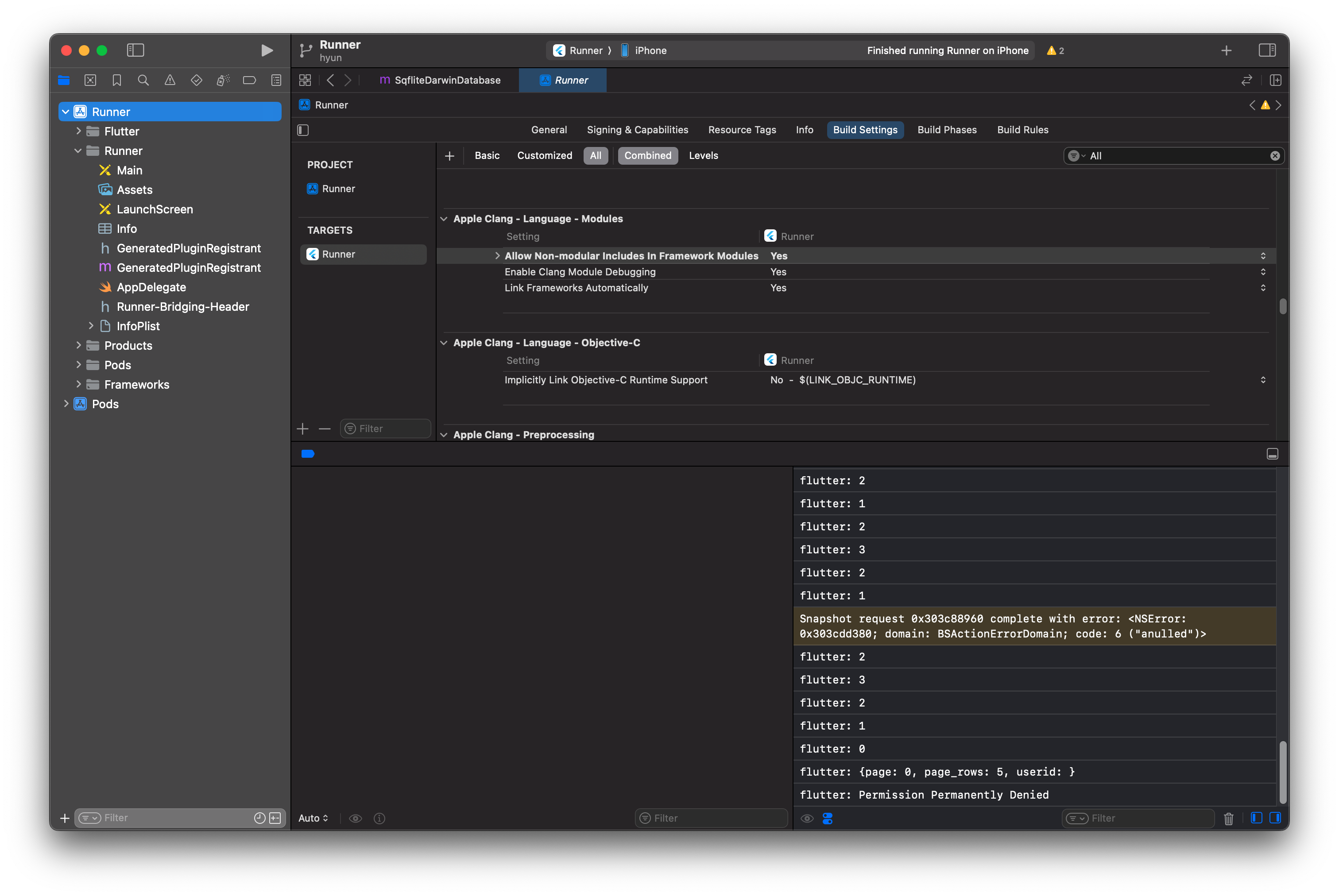The width and height of the screenshot is (1339, 896).
Task: Expand the Flutter folder in navigator
Action: tap(79, 131)
